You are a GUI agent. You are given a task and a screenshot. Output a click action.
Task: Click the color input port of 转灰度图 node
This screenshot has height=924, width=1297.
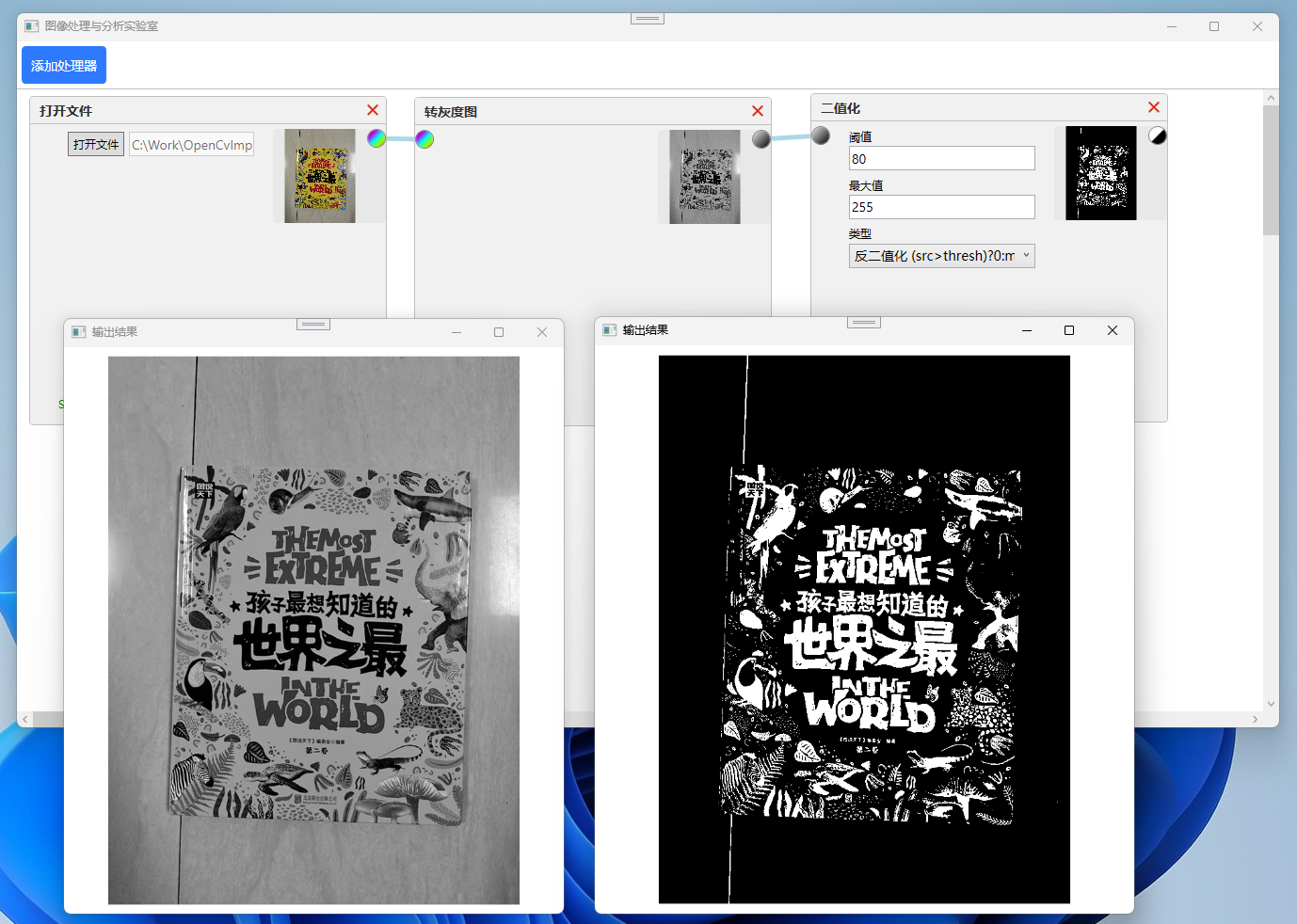[x=424, y=139]
